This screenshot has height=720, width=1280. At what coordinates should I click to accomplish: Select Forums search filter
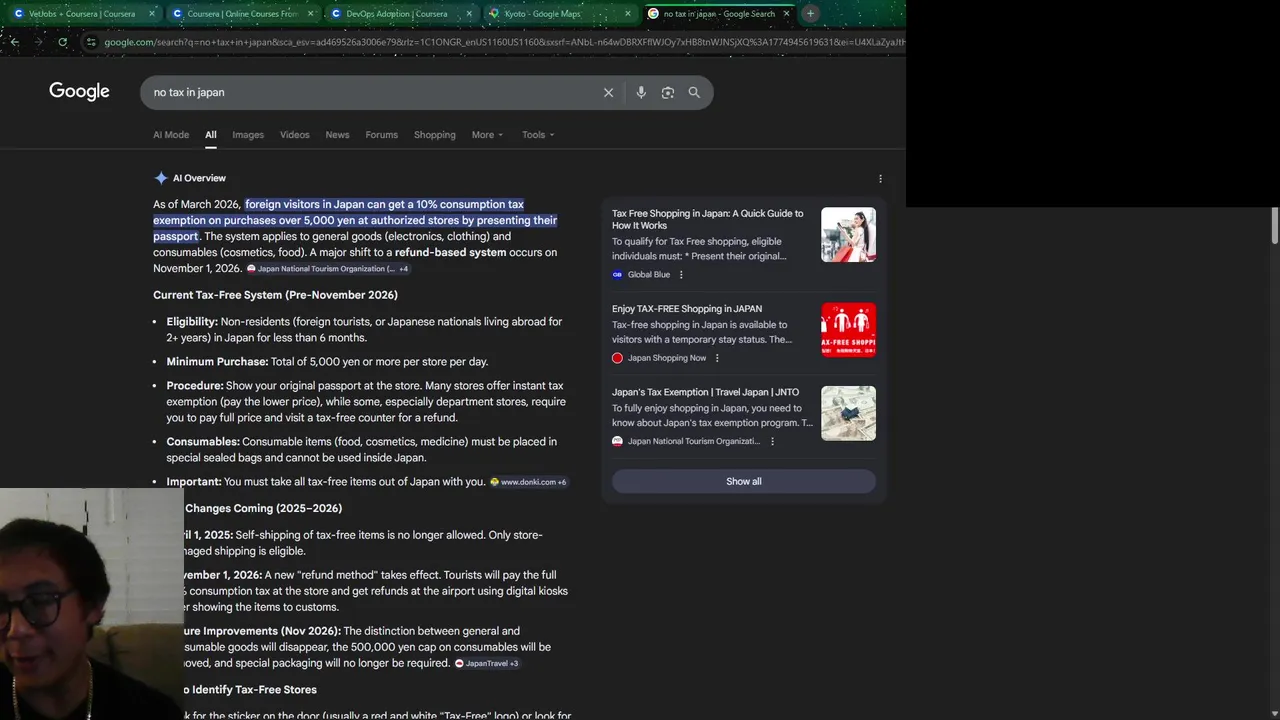click(381, 135)
